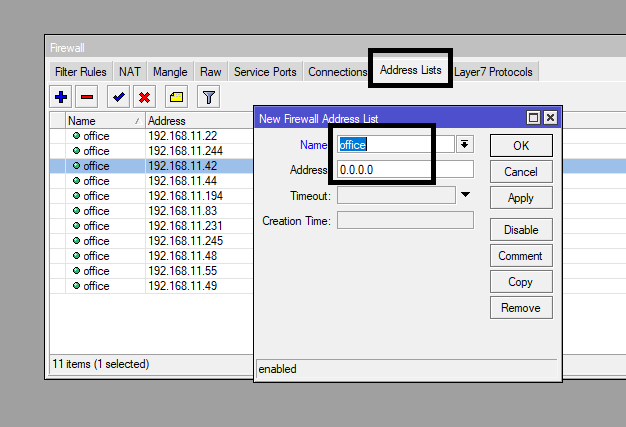Click the red X Disable icon
This screenshot has height=427, width=626.
[x=145, y=97]
